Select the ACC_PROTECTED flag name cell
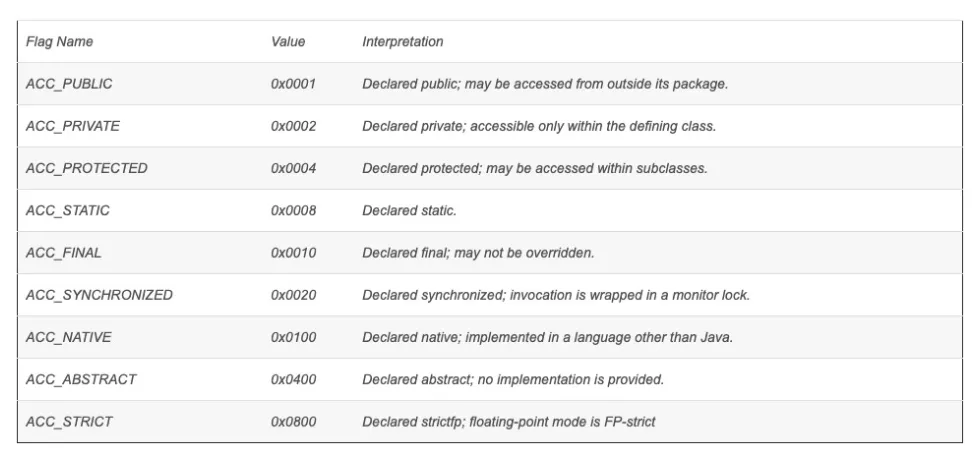The width and height of the screenshot is (976, 456). (x=87, y=169)
